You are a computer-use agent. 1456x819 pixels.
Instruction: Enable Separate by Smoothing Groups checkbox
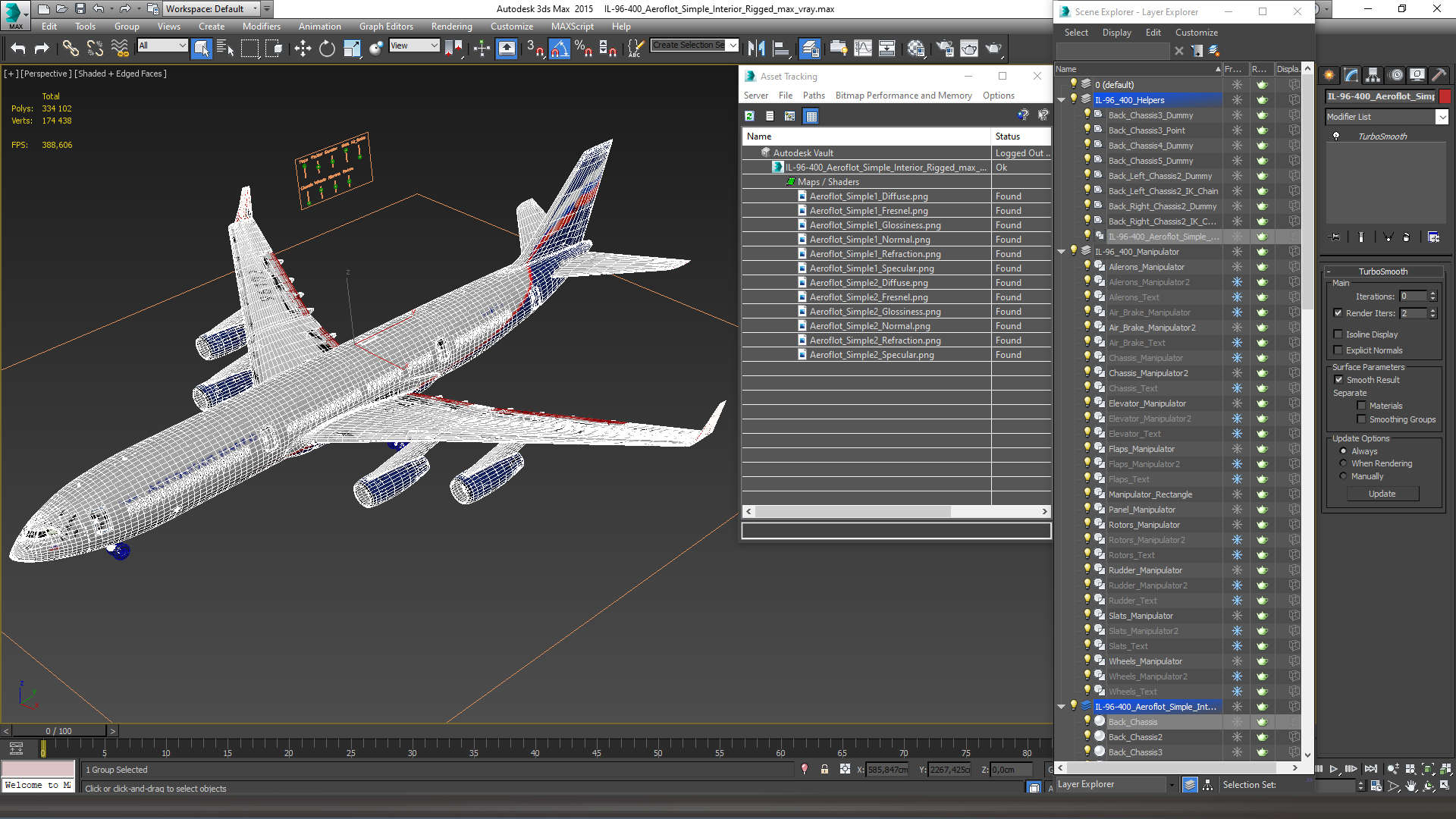pos(1361,419)
